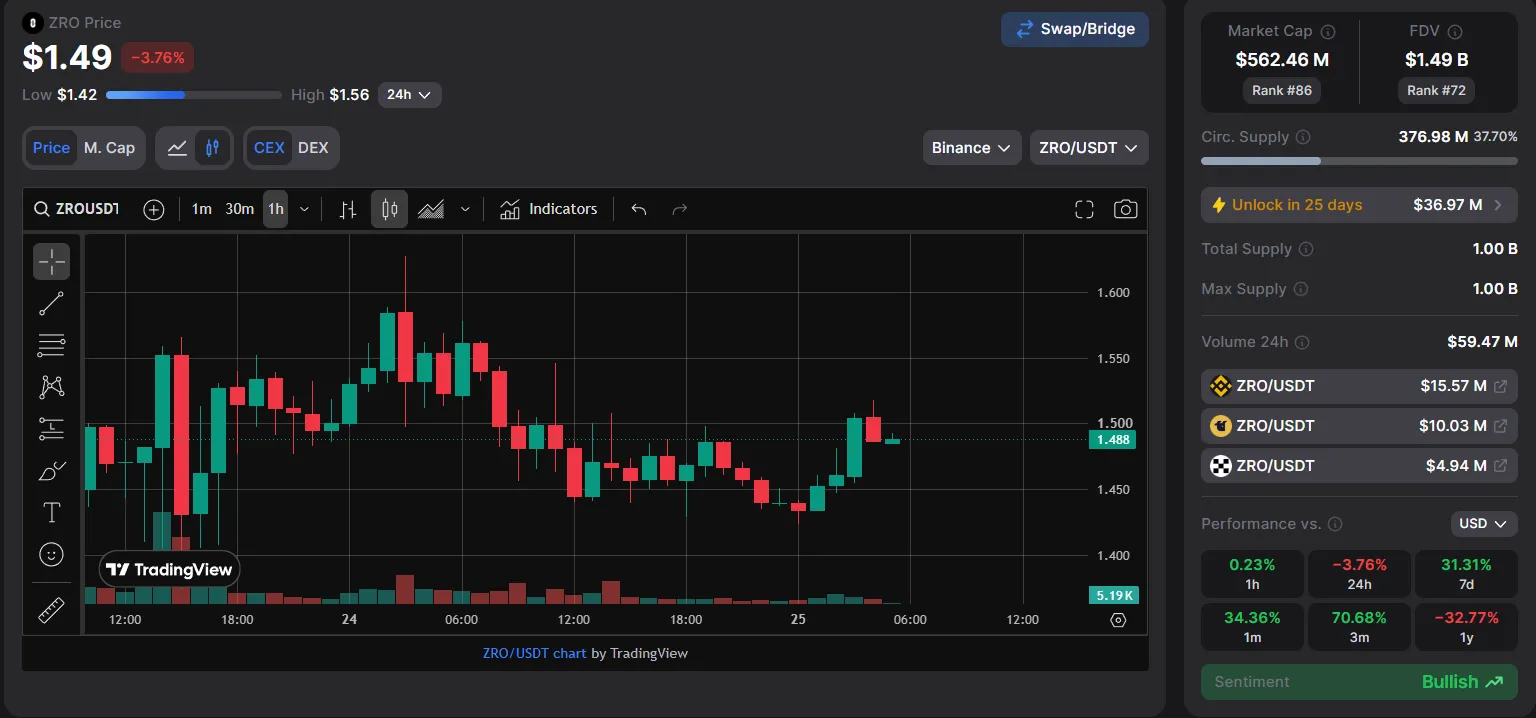1536x718 pixels.
Task: Select DEX data source
Action: click(x=313, y=148)
